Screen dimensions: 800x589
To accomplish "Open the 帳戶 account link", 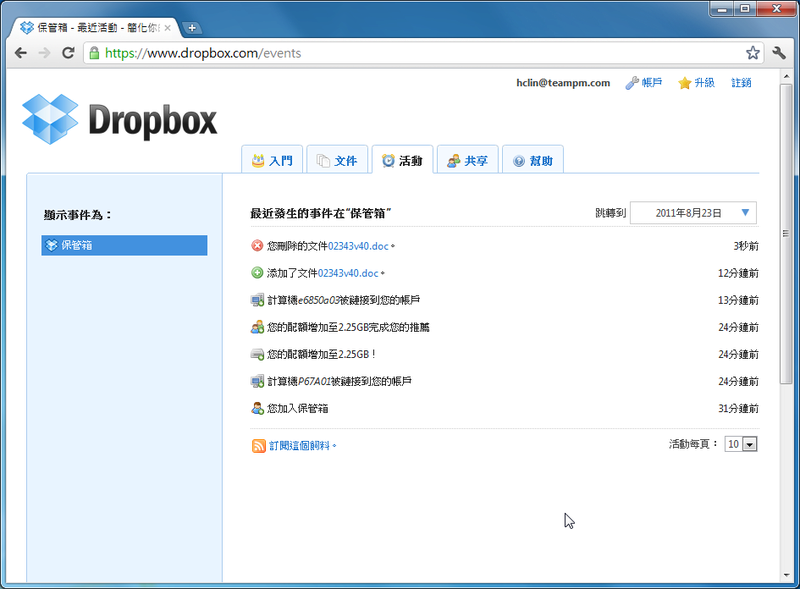I will (652, 83).
